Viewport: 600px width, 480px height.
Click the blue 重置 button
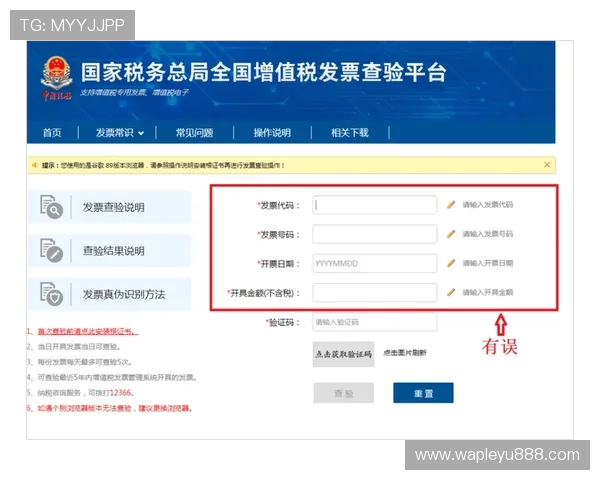tap(423, 393)
